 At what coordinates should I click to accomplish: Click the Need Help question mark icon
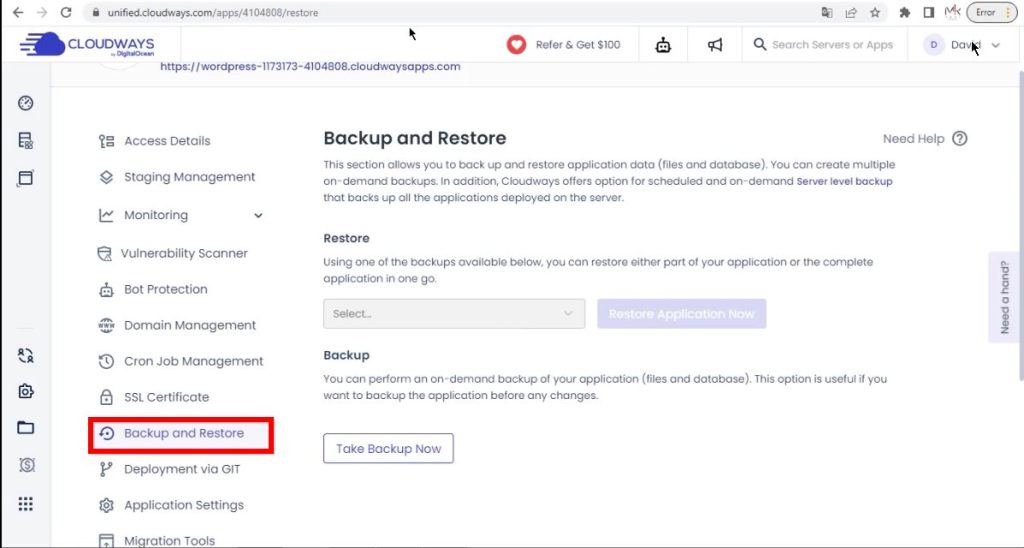[960, 139]
